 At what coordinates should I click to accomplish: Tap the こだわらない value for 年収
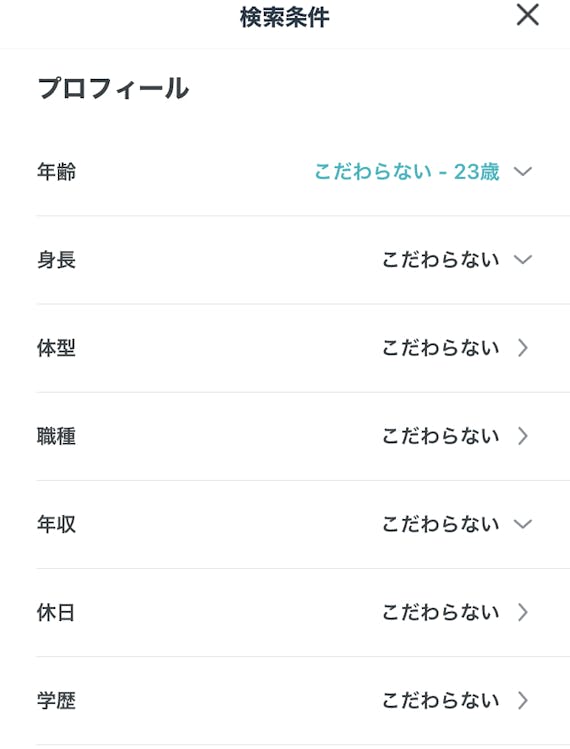(441, 524)
